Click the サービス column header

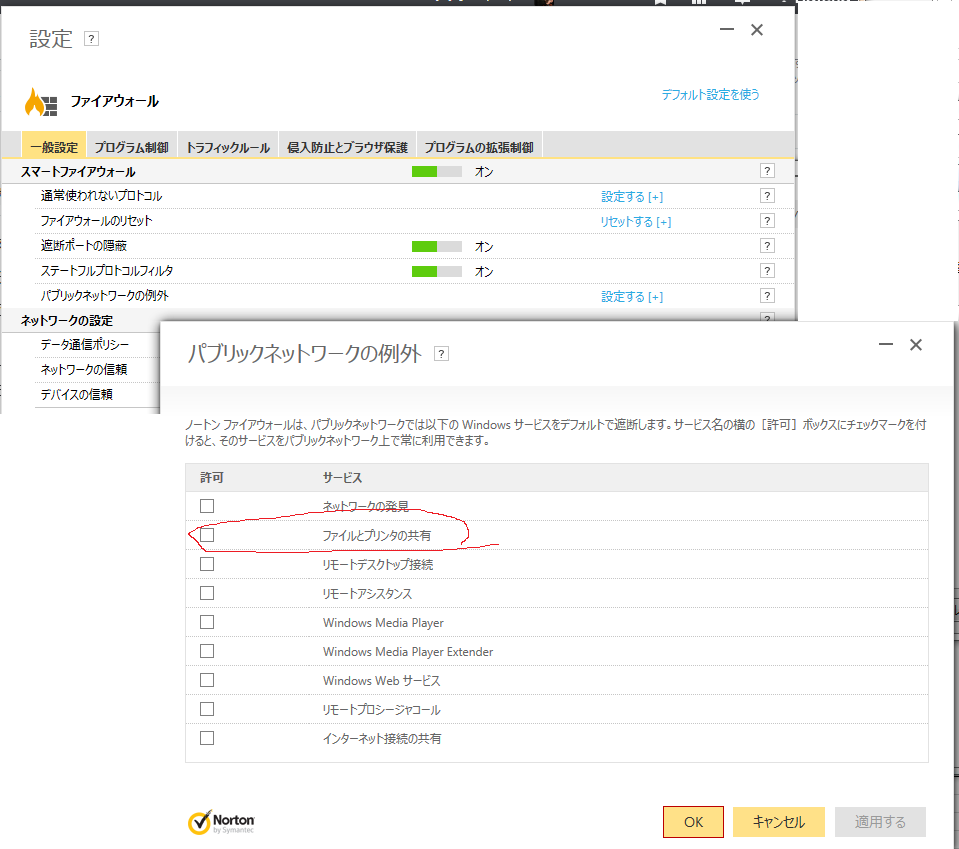pos(342,478)
